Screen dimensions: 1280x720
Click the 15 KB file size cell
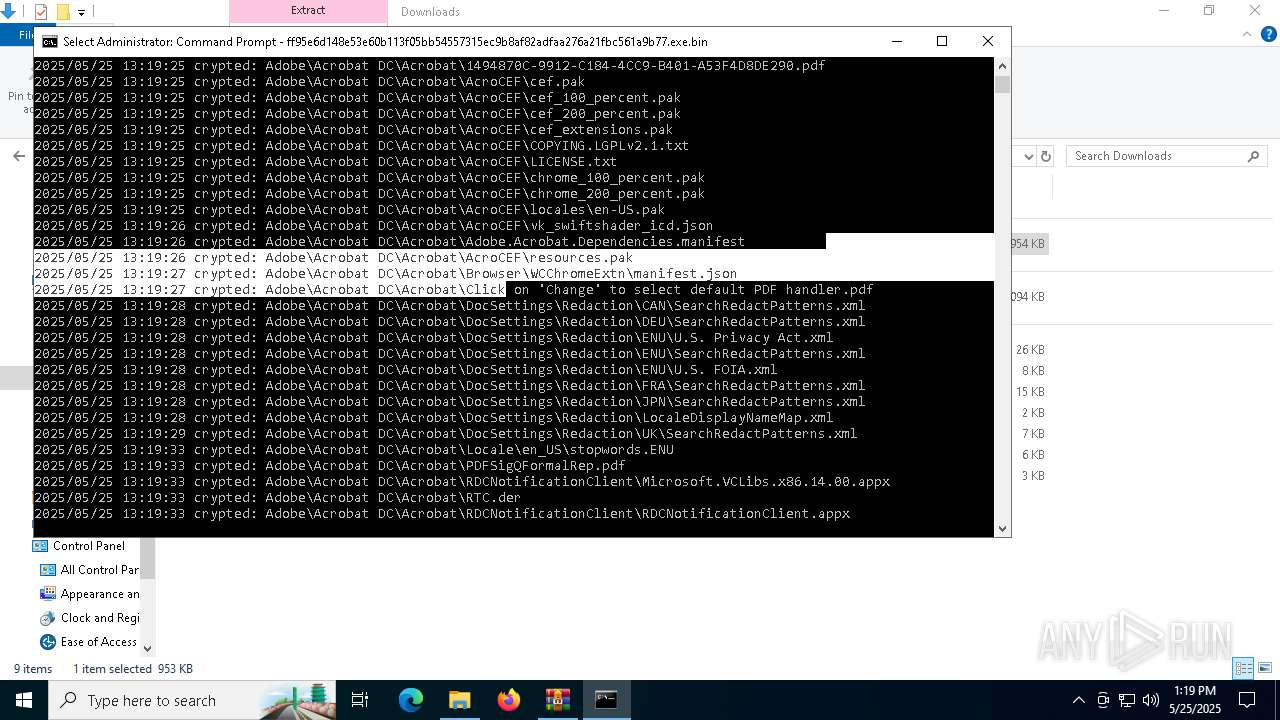(x=1030, y=392)
